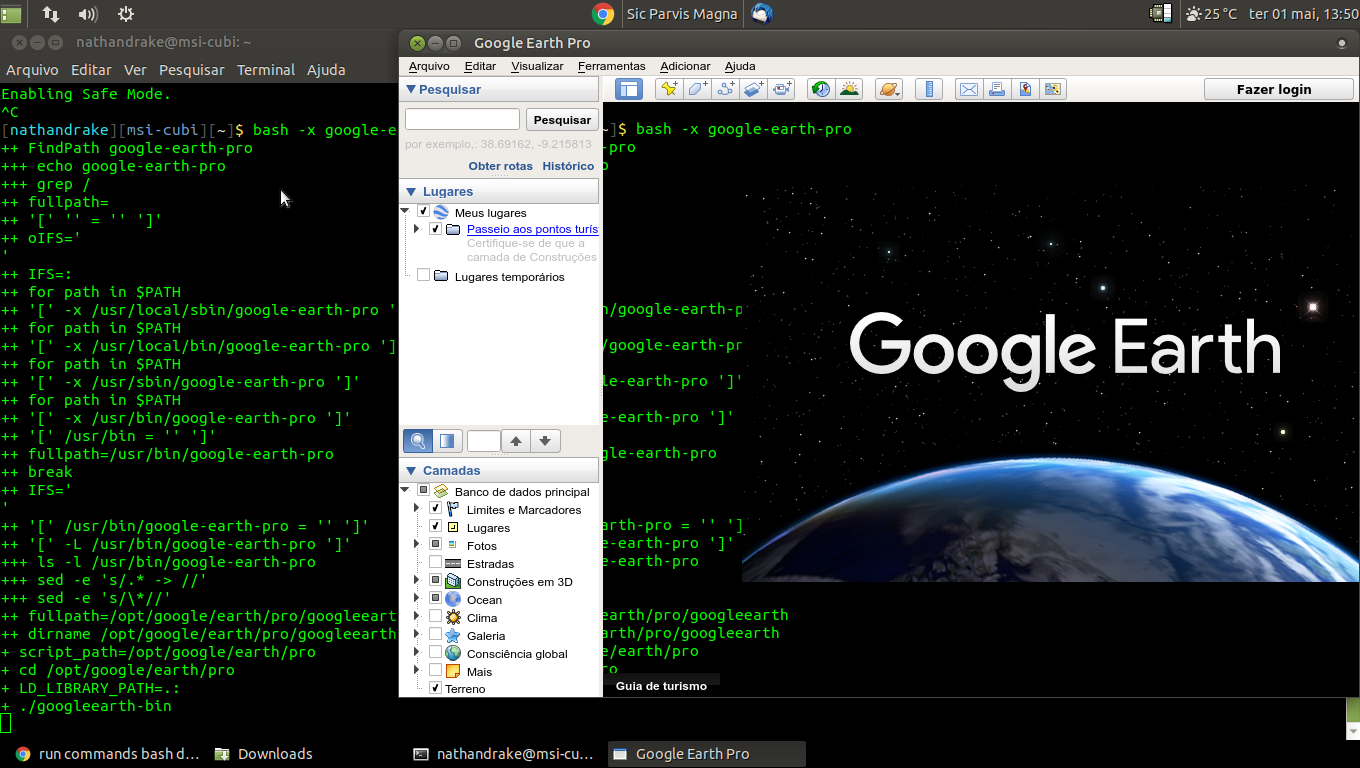
Task: Enable the Estradas layer checkbox
Action: 435,563
